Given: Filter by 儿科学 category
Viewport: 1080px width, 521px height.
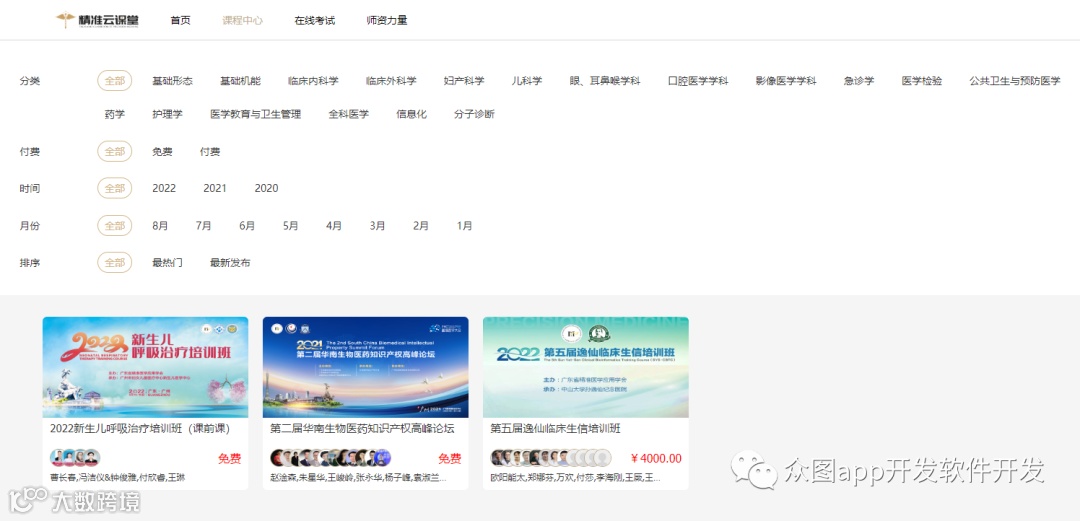Looking at the screenshot, I should 527,81.
